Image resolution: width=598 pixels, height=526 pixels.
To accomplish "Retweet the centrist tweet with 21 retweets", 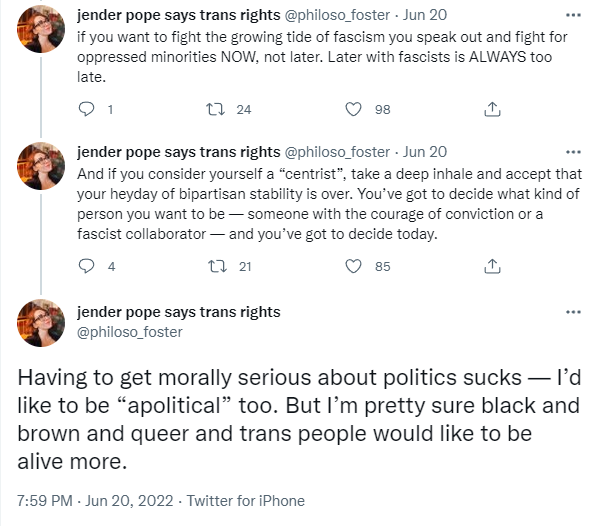I will tap(217, 266).
